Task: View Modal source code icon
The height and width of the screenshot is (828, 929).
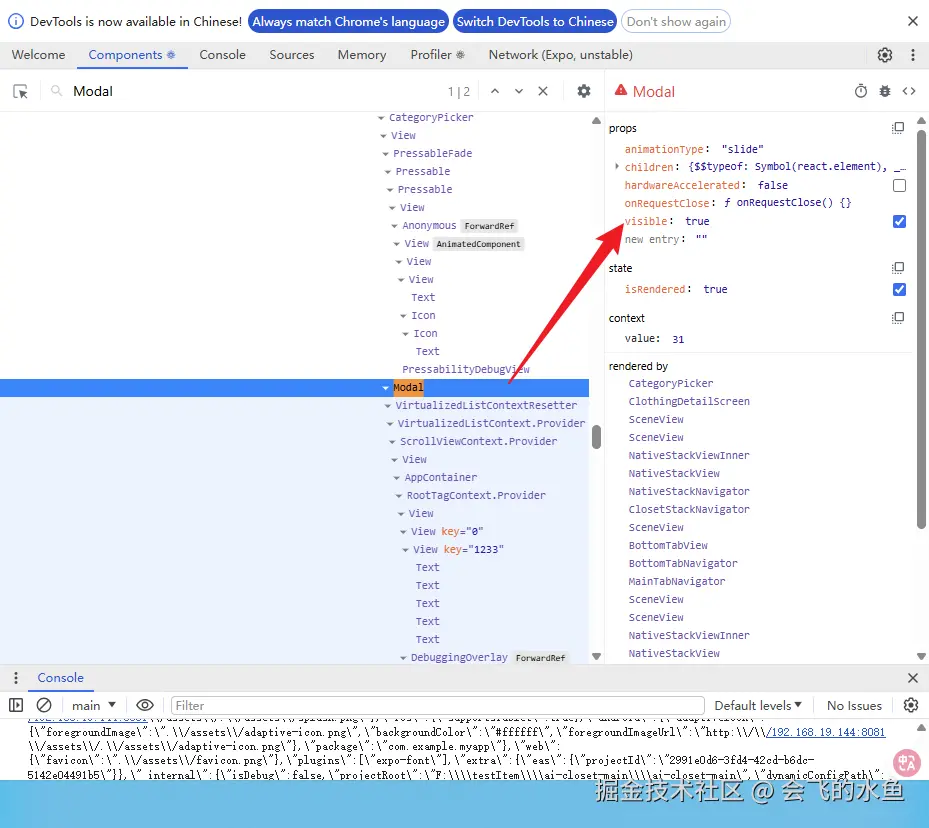Action: [x=909, y=91]
